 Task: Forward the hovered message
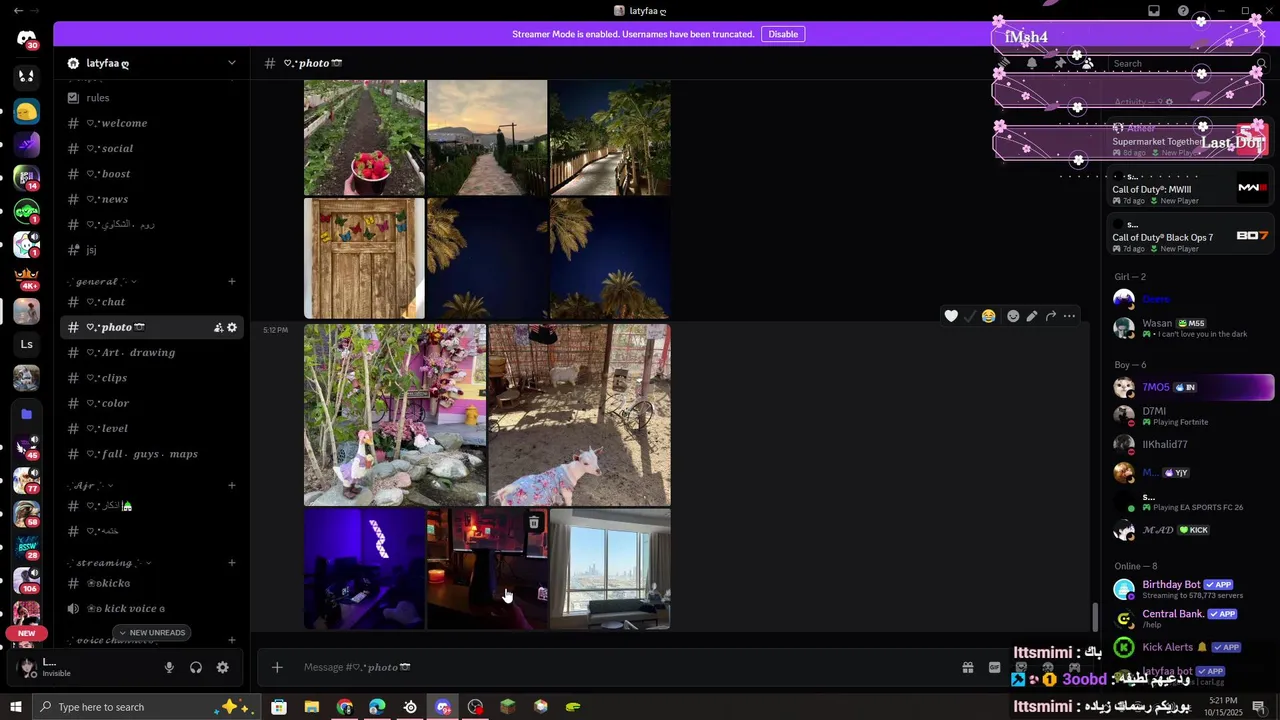pyautogui.click(x=1051, y=316)
